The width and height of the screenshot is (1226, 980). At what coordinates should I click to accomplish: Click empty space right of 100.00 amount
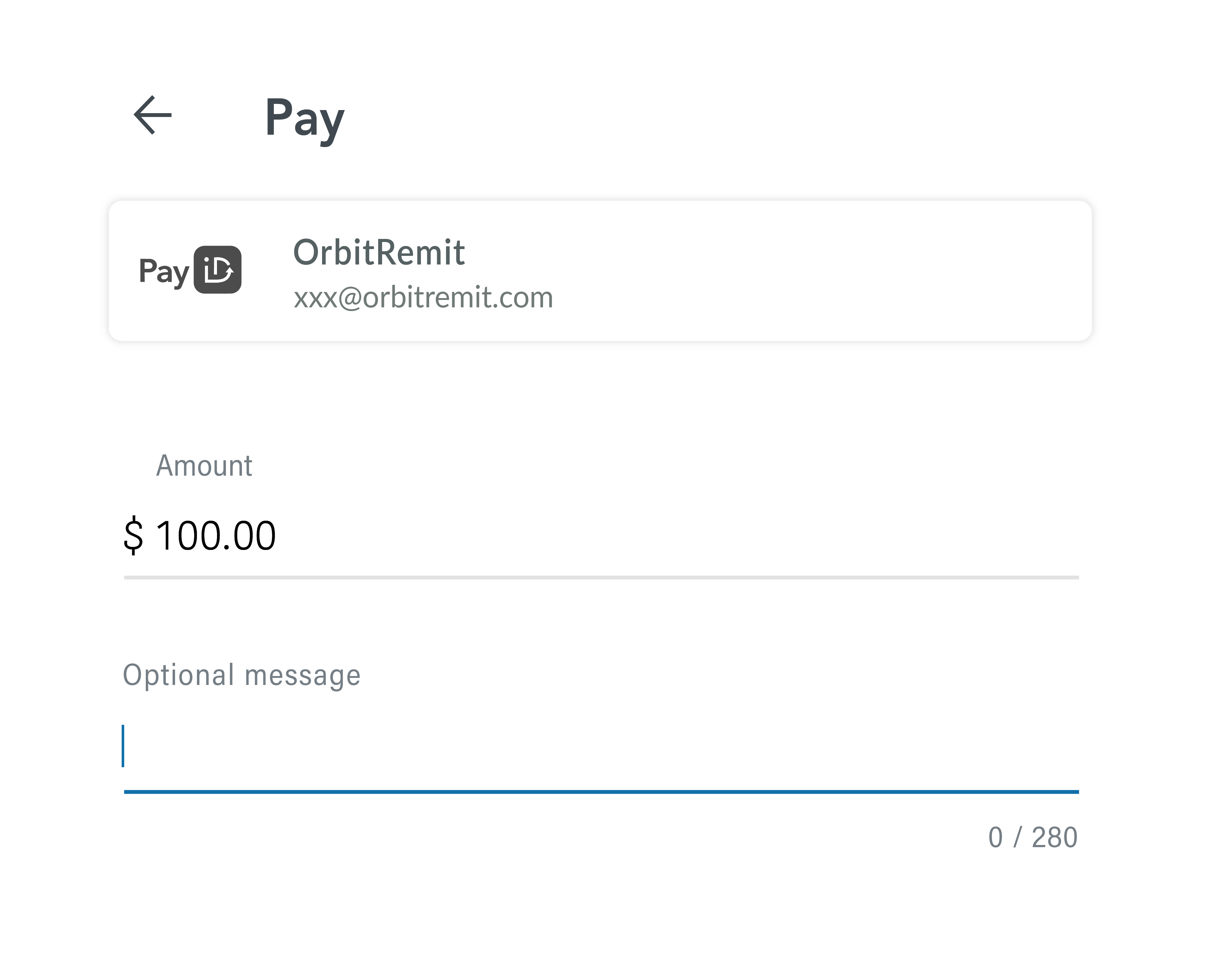682,536
